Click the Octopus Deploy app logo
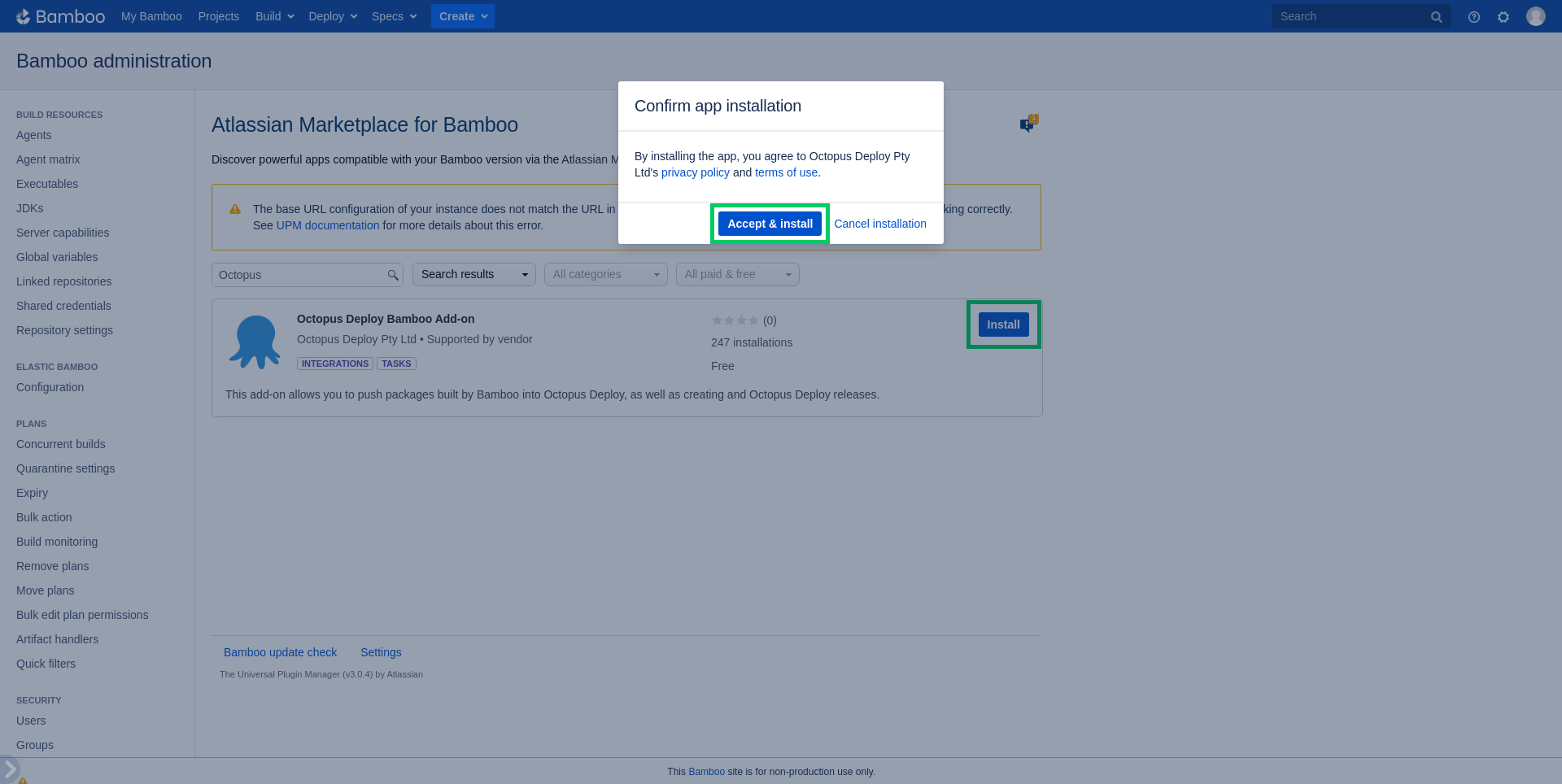The width and height of the screenshot is (1562, 784). (x=255, y=342)
